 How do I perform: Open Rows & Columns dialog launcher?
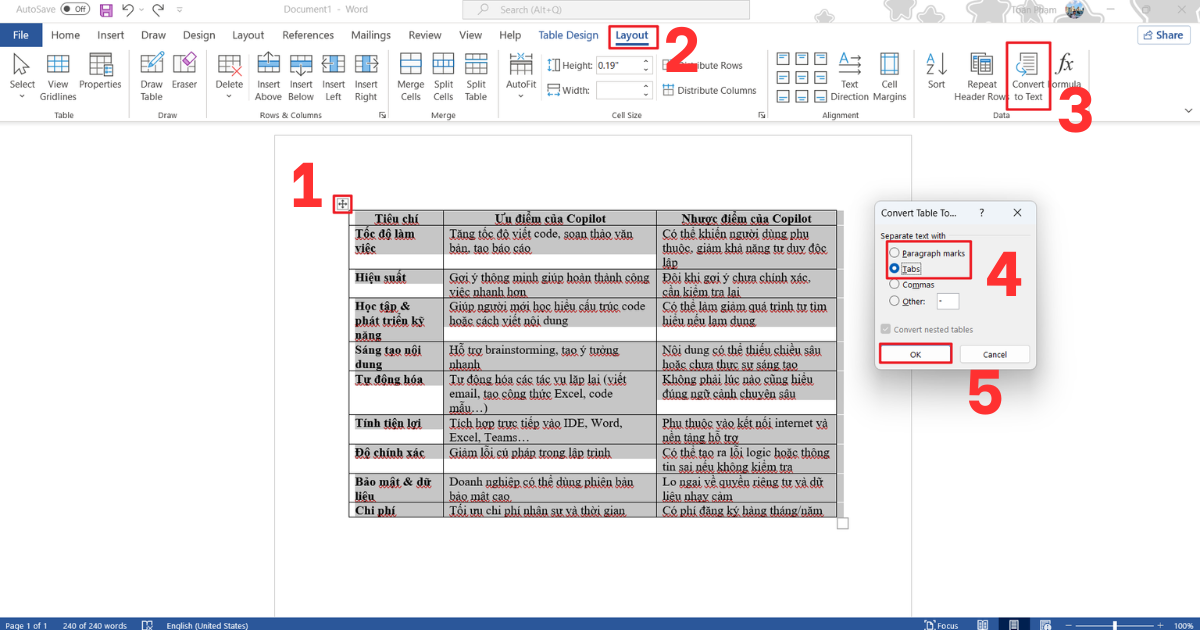382,116
